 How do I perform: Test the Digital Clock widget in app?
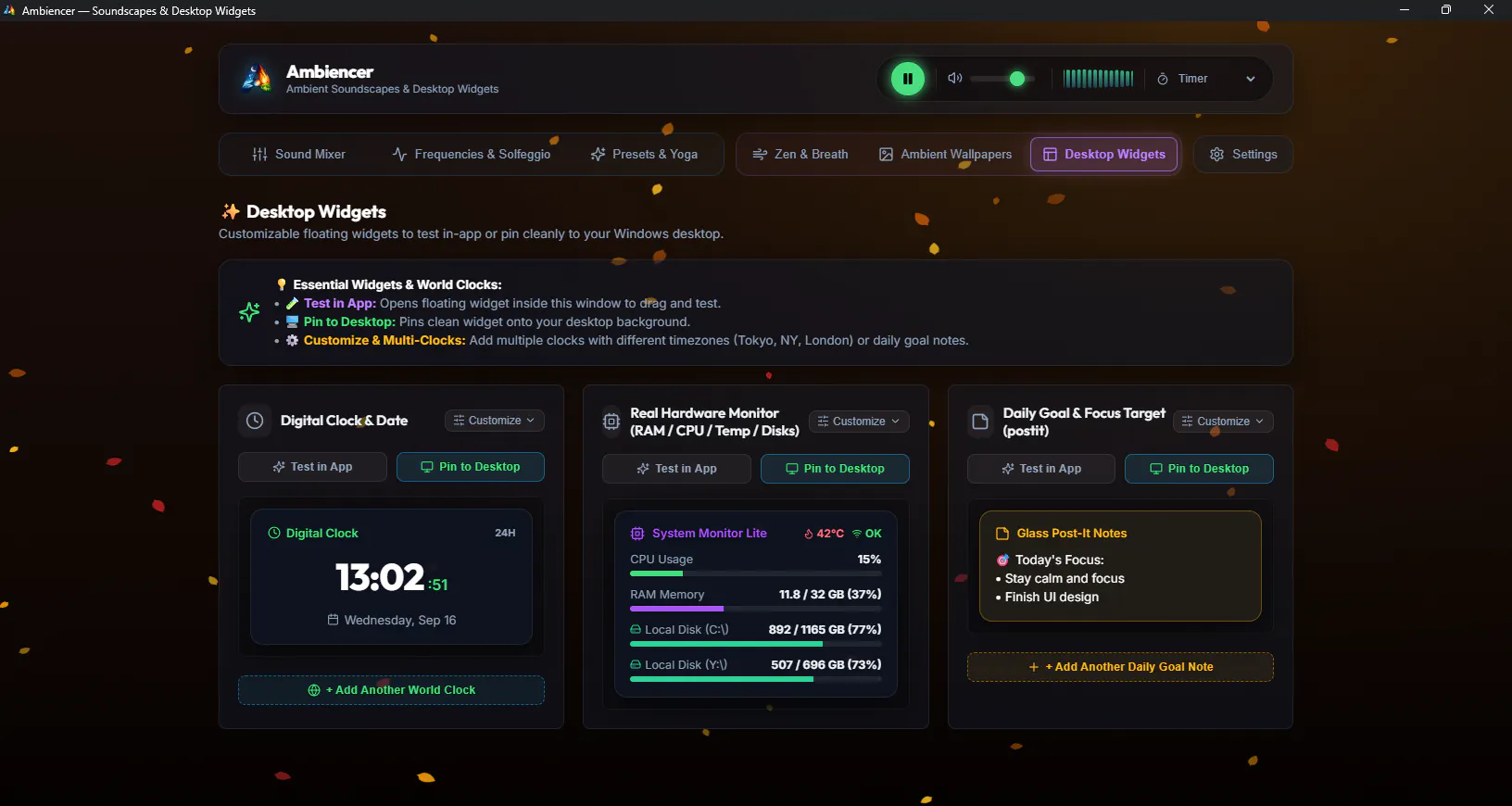[x=312, y=467]
